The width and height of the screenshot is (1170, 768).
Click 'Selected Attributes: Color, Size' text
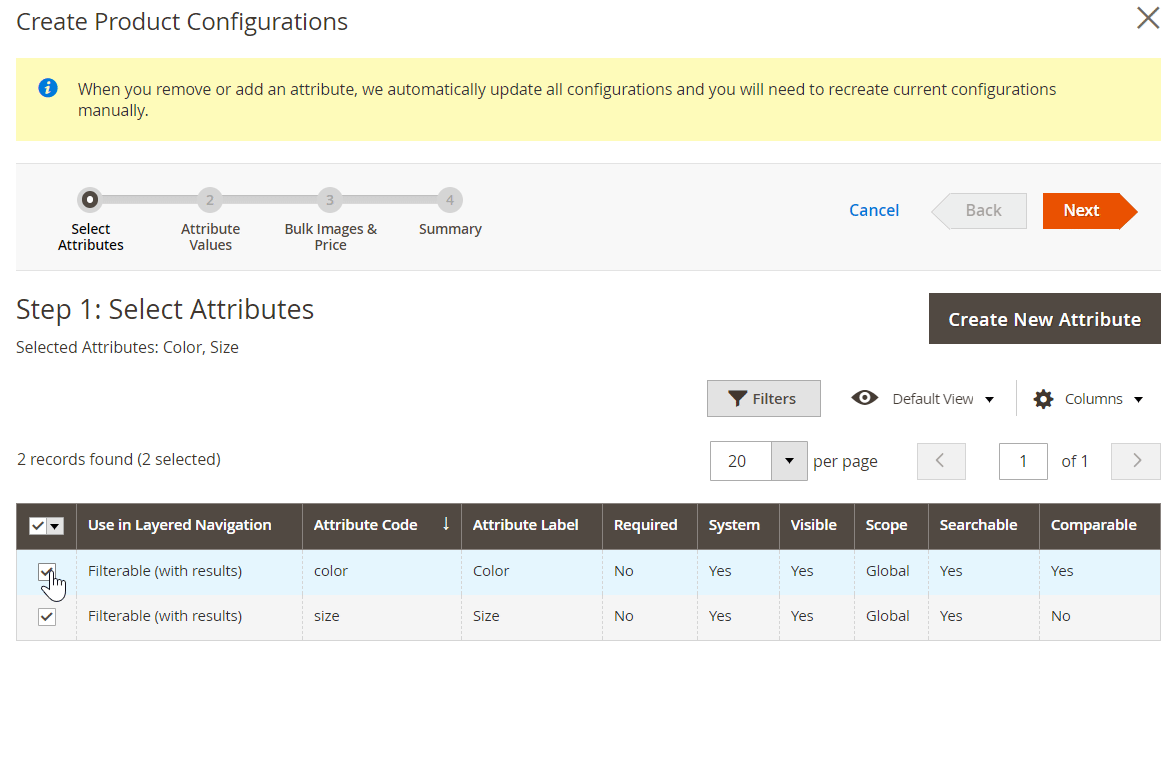click(128, 347)
